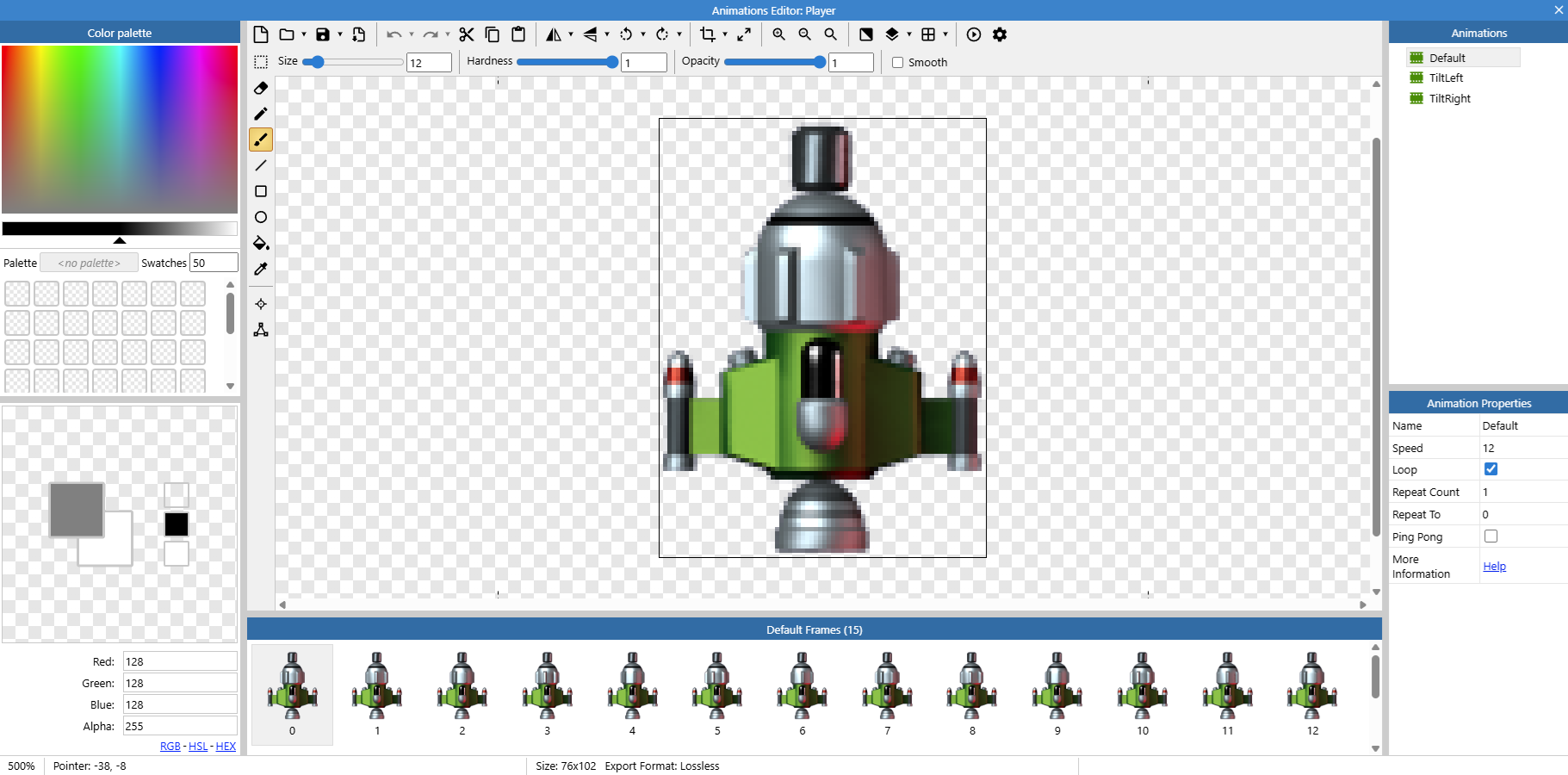
Task: Open the flip horizontal dropdown arrow
Action: coord(571,34)
